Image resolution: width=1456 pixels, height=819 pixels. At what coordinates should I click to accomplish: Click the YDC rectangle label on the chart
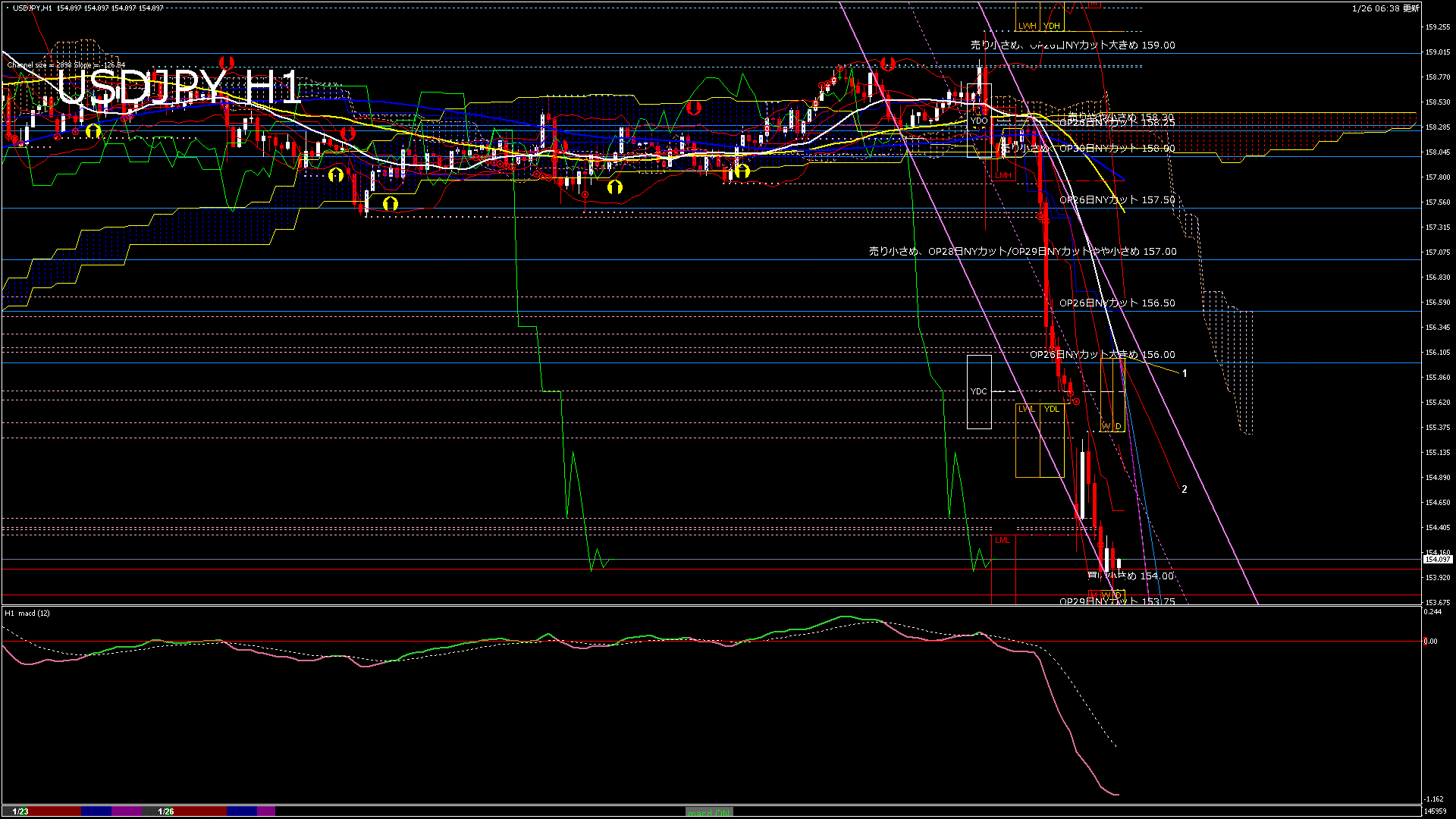pyautogui.click(x=979, y=391)
